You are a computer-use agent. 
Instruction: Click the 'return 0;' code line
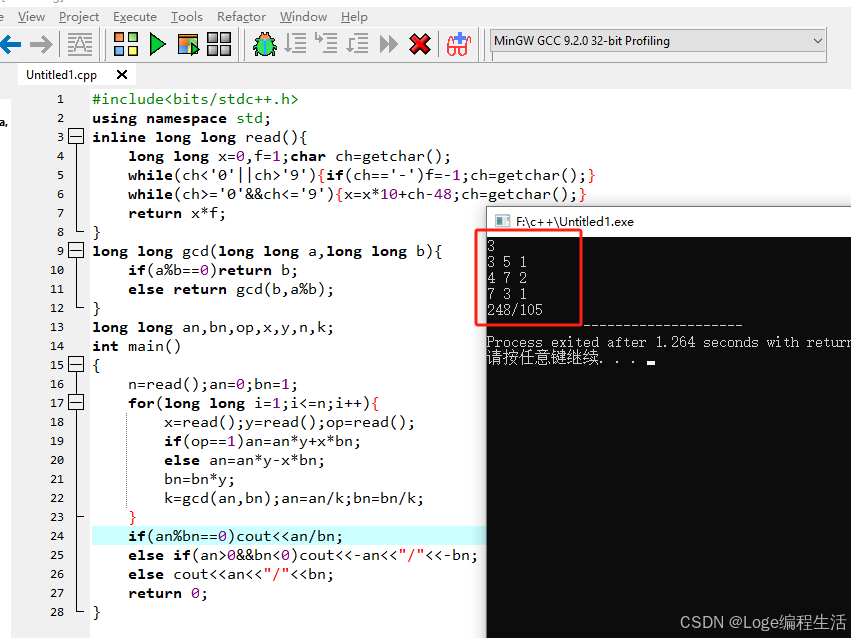(x=168, y=593)
